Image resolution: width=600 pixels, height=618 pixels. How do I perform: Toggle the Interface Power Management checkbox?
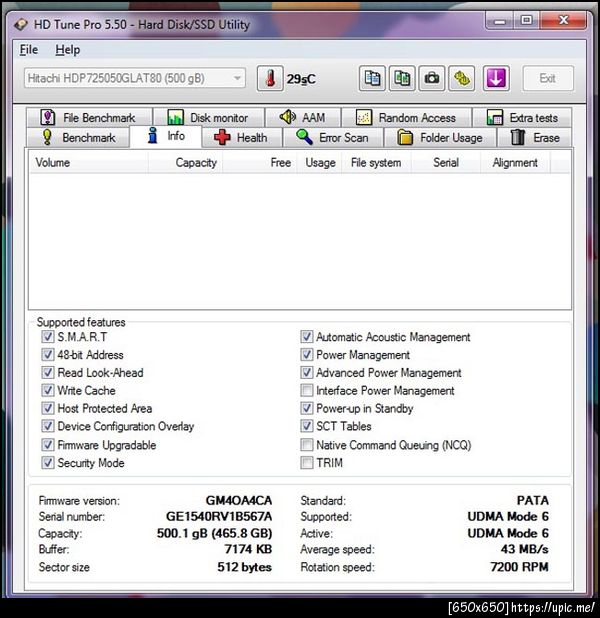click(x=307, y=391)
